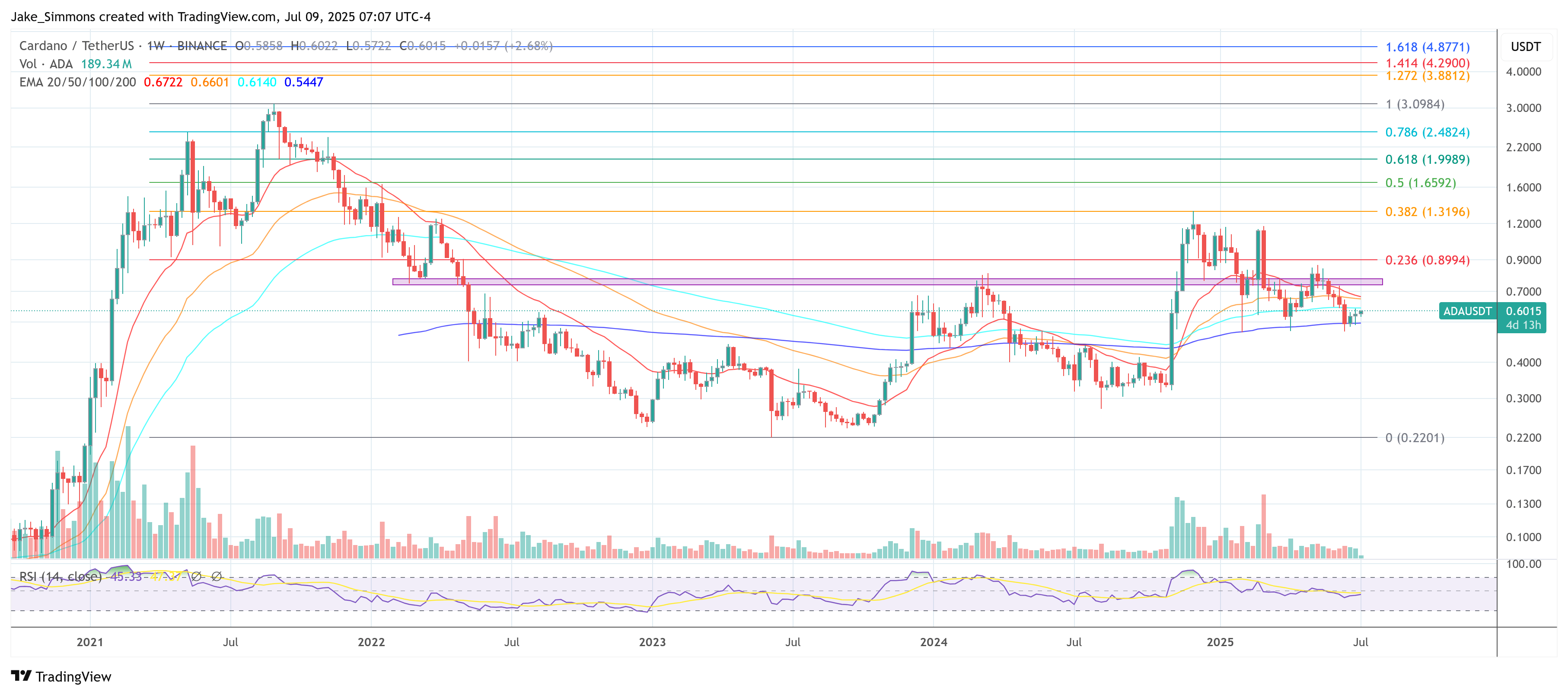Screen dimensions: 1568x695
Task: Click the Vol · ADA indicator legend
Action: coord(46,64)
